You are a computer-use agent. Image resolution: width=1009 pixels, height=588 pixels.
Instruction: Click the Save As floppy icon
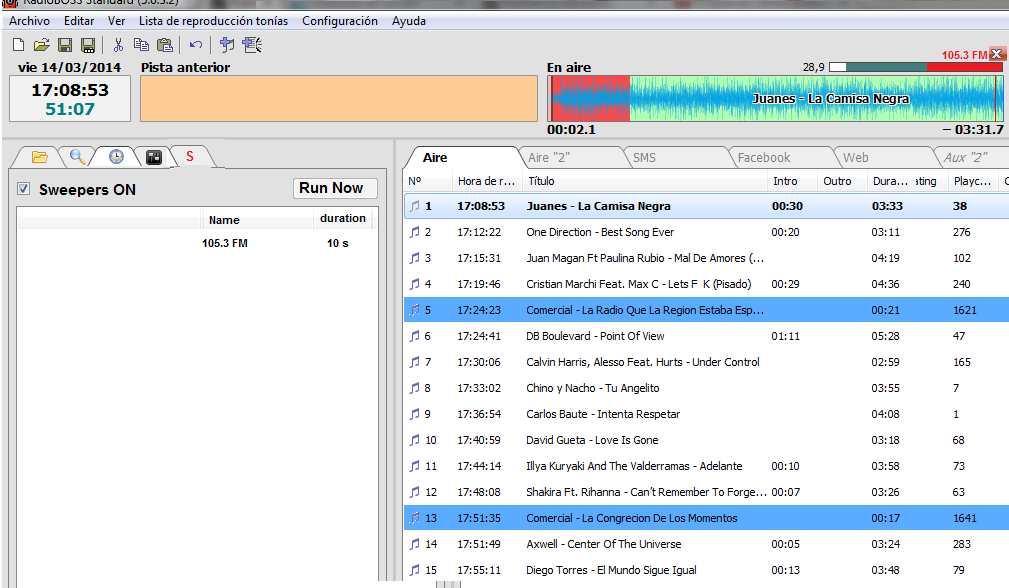coord(88,44)
